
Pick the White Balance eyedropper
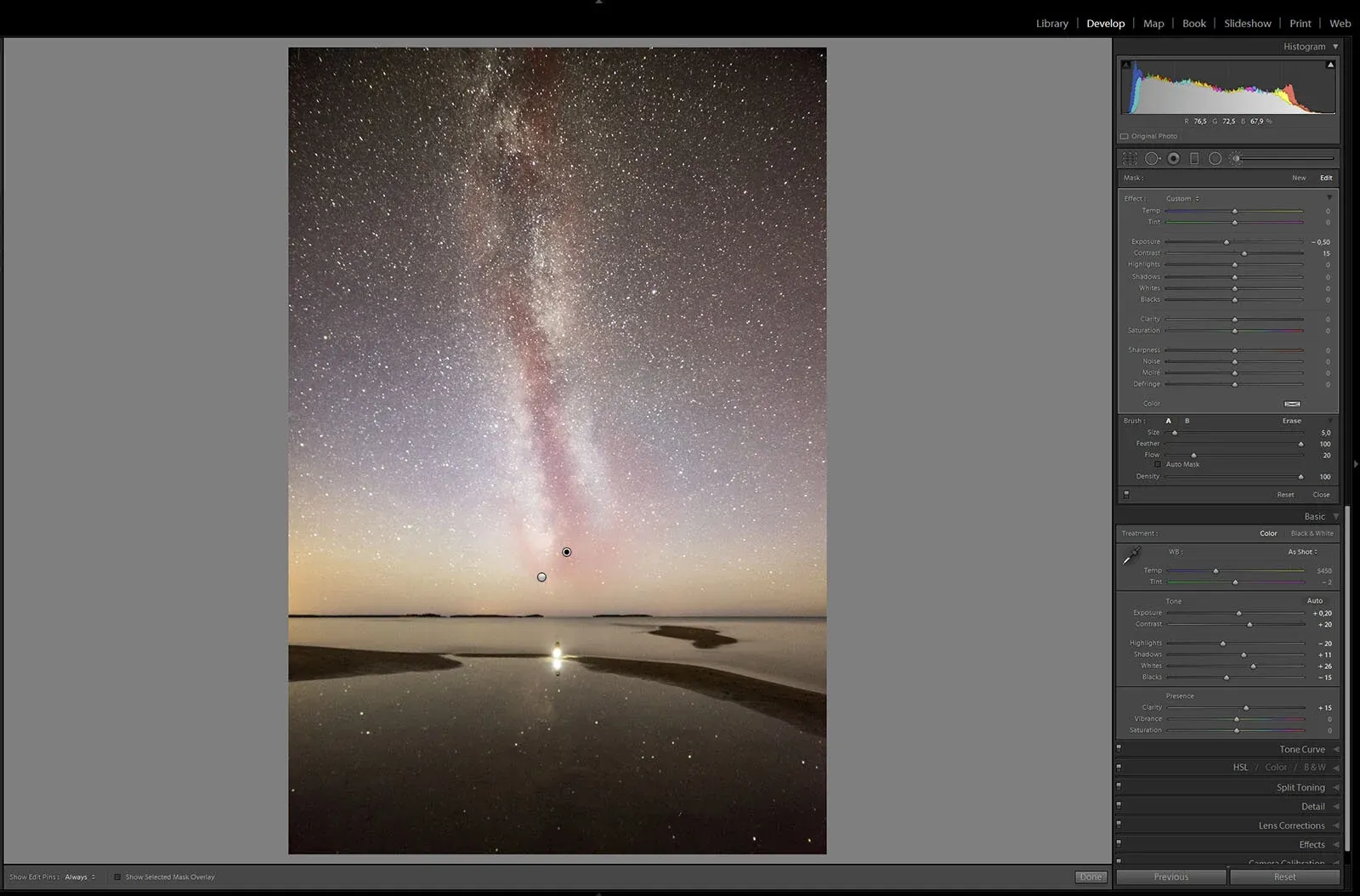[x=1131, y=557]
